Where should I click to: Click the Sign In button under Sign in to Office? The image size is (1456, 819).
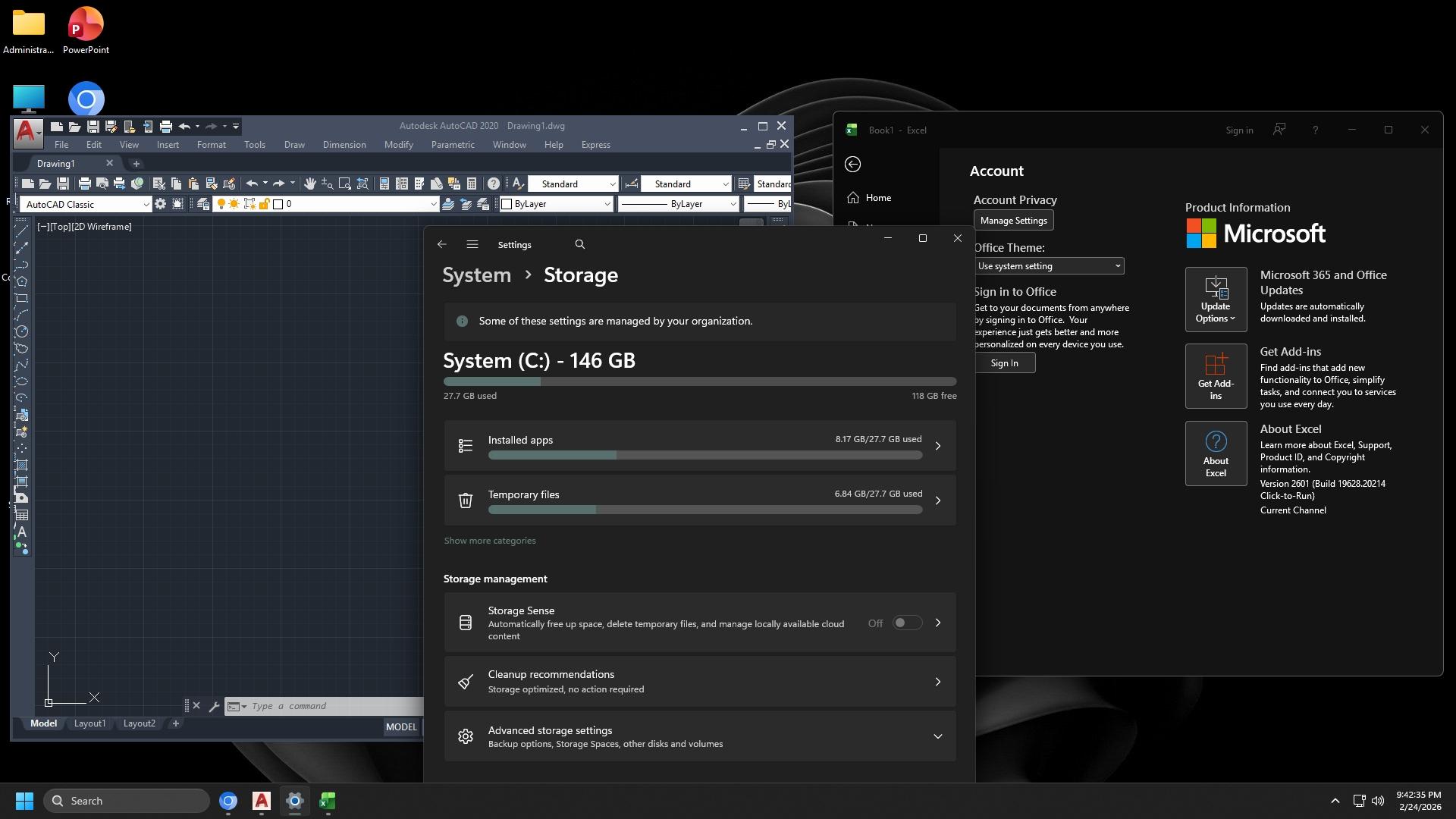click(x=1005, y=363)
